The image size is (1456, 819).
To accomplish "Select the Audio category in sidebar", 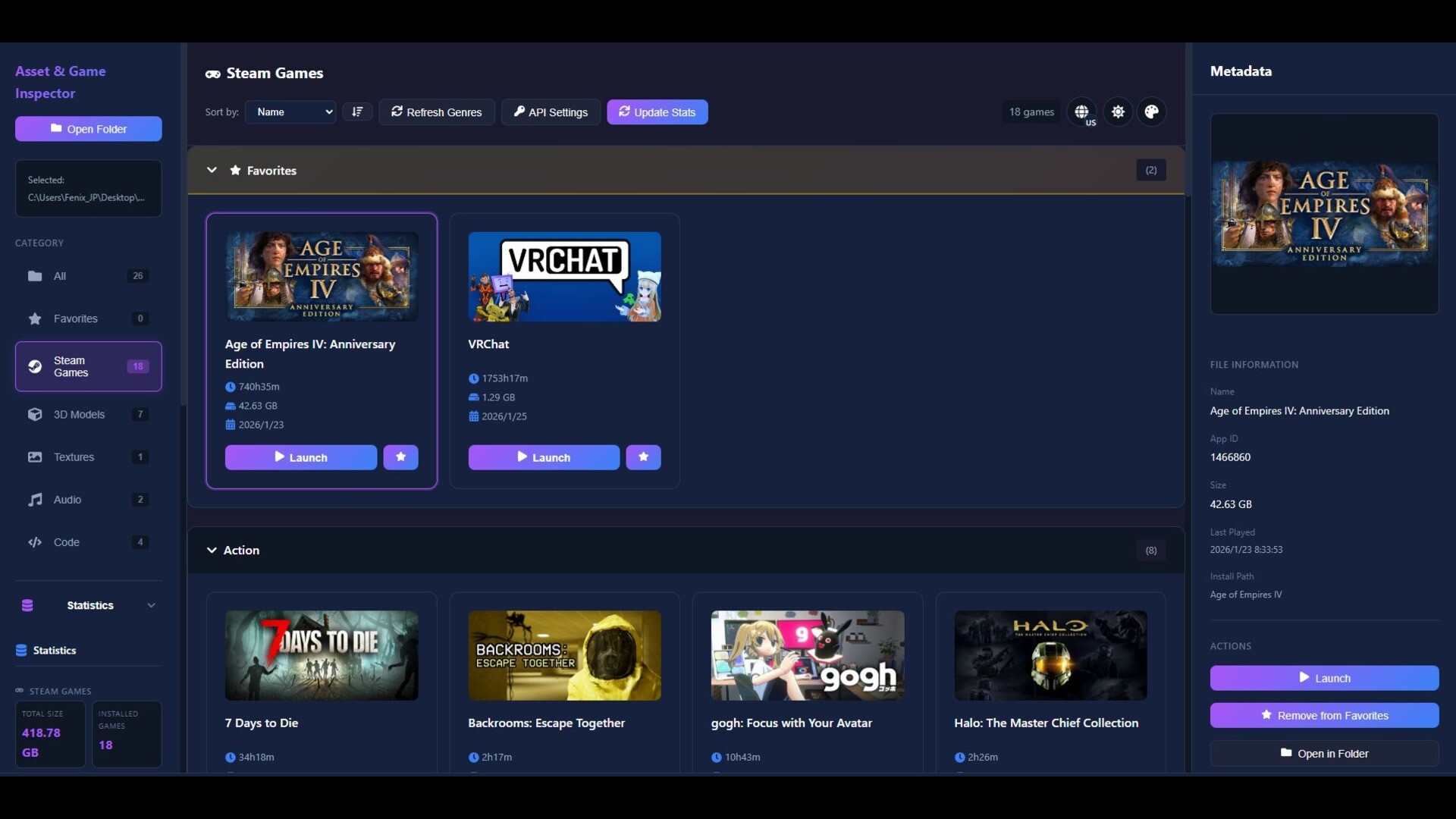I will tap(88, 499).
